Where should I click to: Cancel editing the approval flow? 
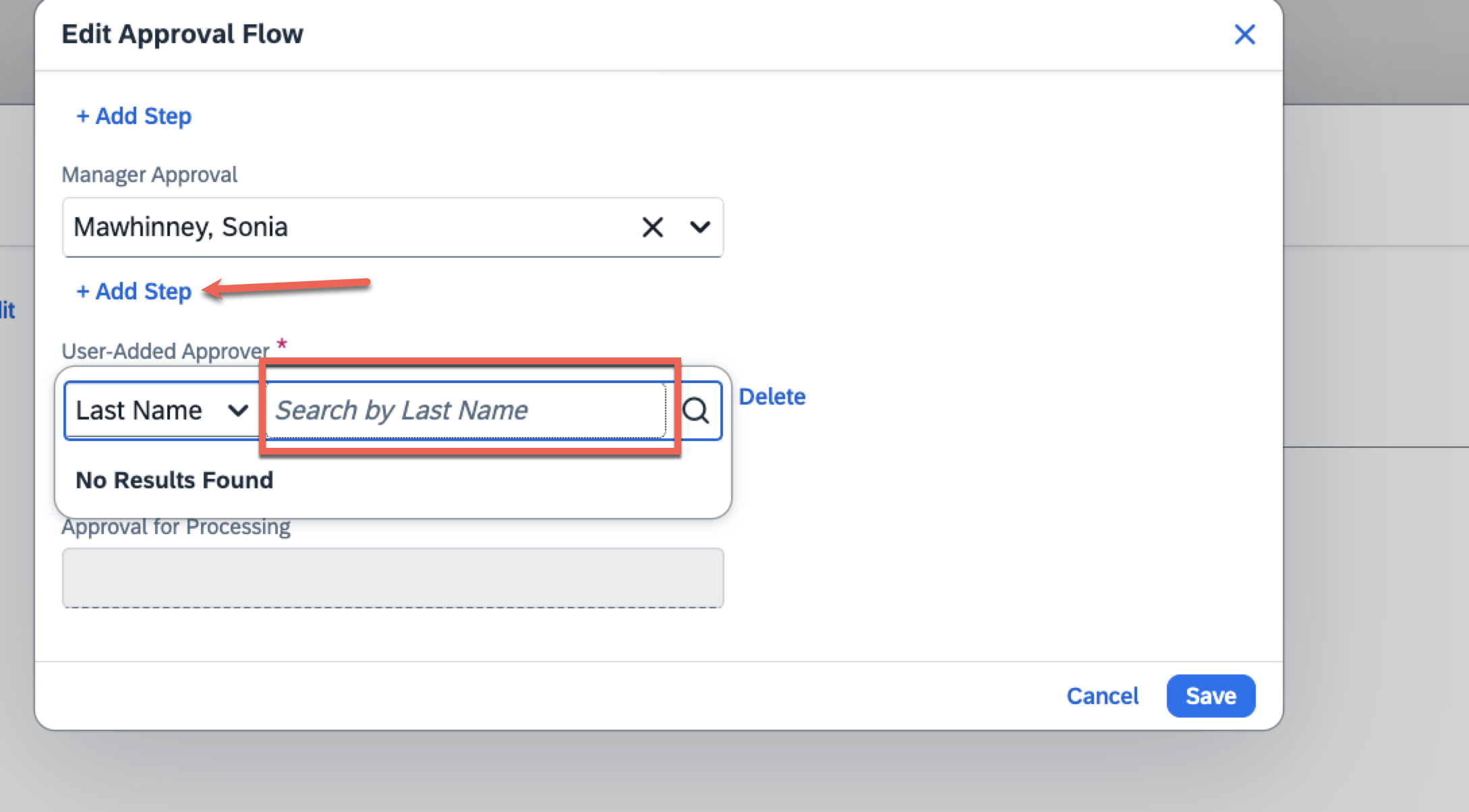click(x=1102, y=696)
